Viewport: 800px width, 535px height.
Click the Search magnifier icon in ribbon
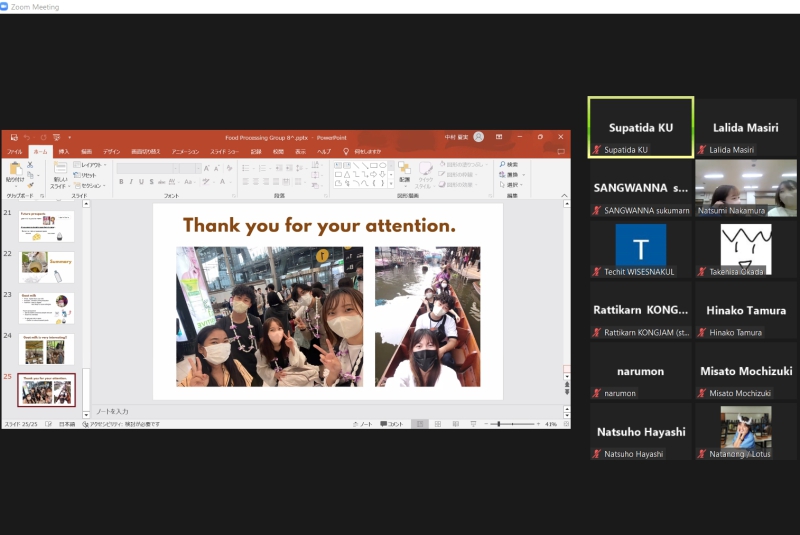[x=500, y=164]
